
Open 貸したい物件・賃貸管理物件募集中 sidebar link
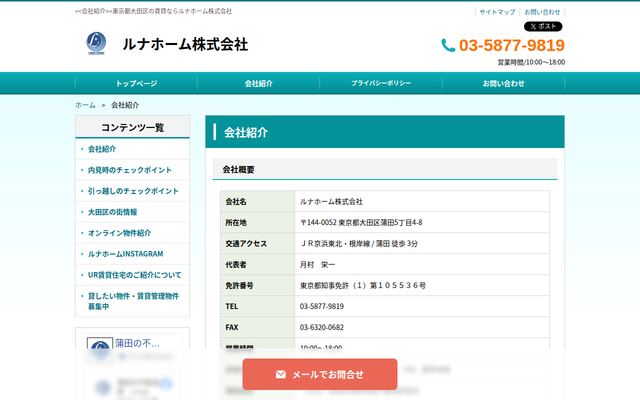(x=133, y=301)
